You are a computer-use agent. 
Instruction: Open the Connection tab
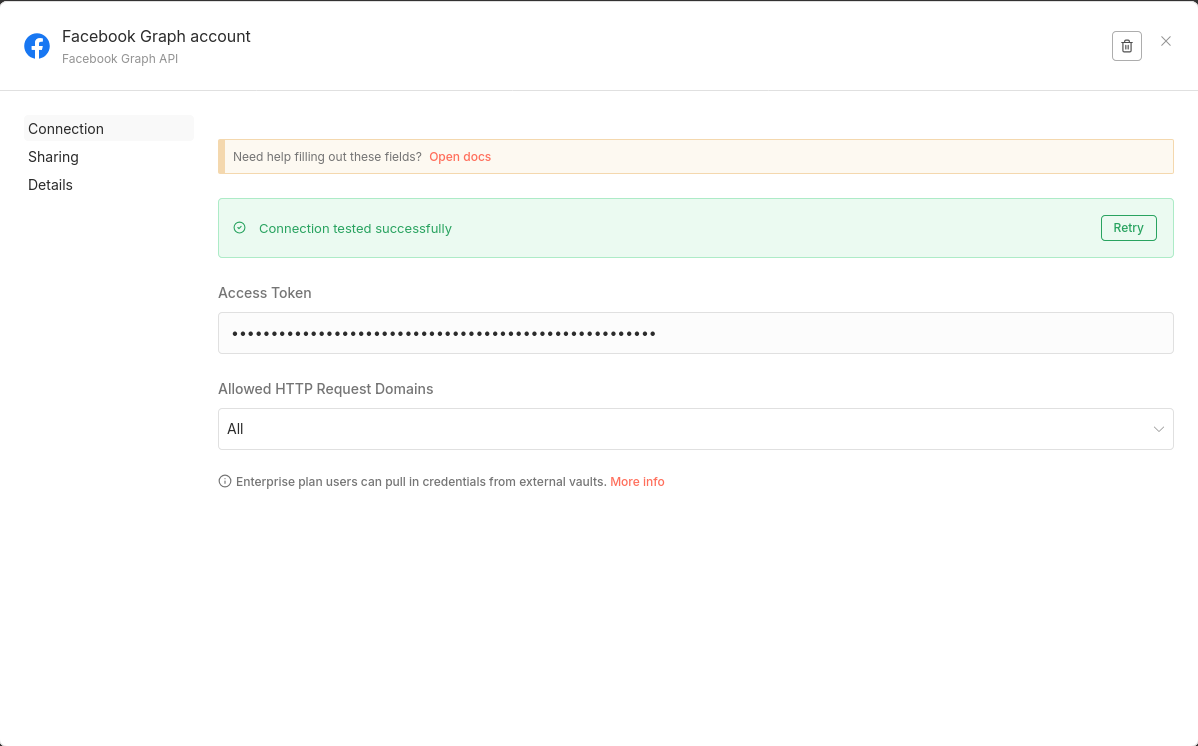tap(108, 128)
